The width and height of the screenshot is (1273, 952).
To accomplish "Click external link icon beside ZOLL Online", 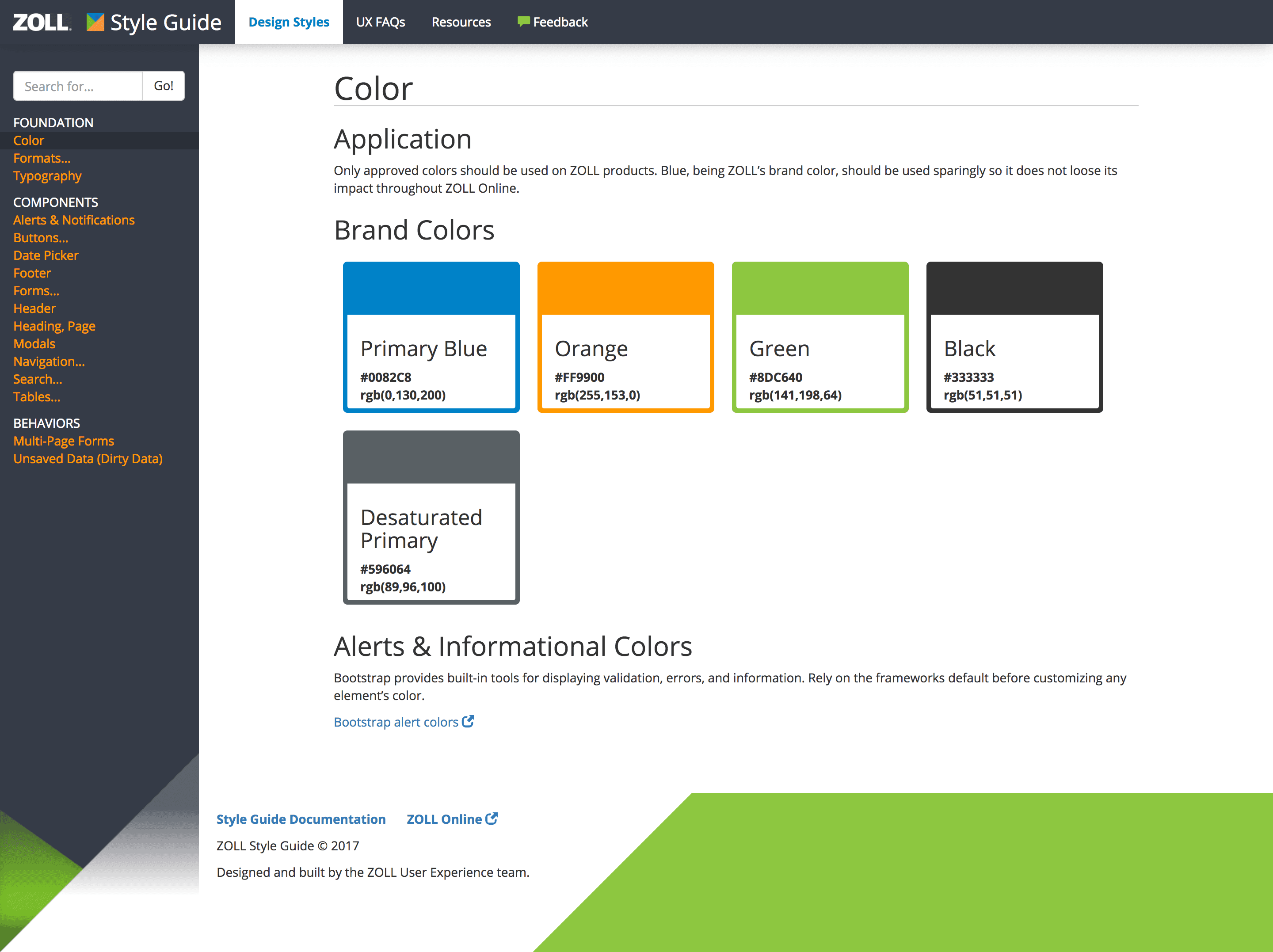I will pos(492,819).
